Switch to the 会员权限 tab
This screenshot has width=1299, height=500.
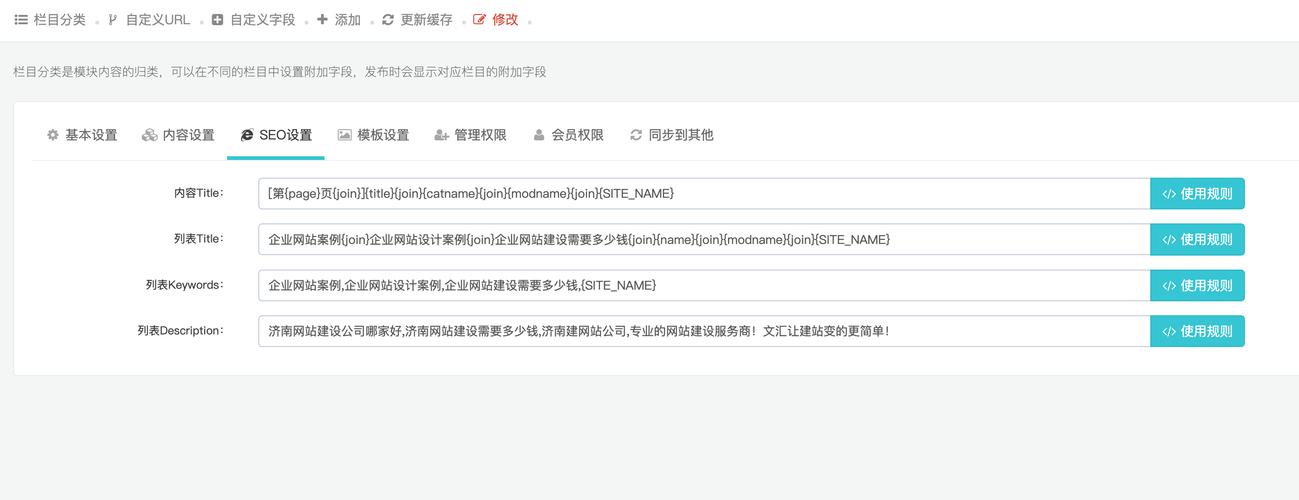pos(568,135)
